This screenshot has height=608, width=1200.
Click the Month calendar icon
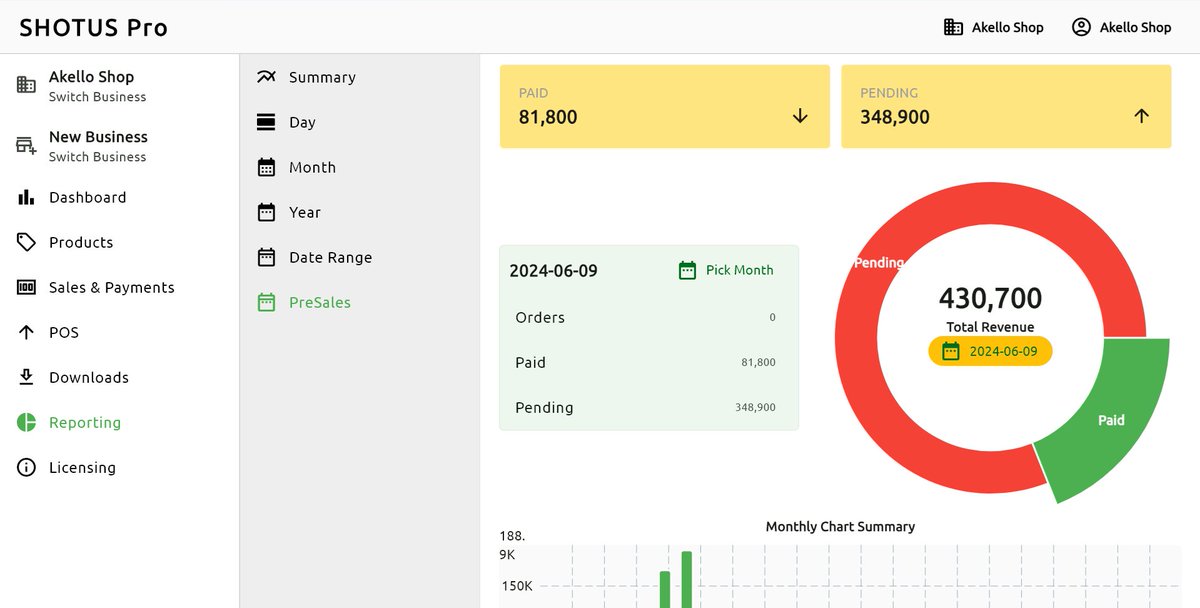(266, 167)
